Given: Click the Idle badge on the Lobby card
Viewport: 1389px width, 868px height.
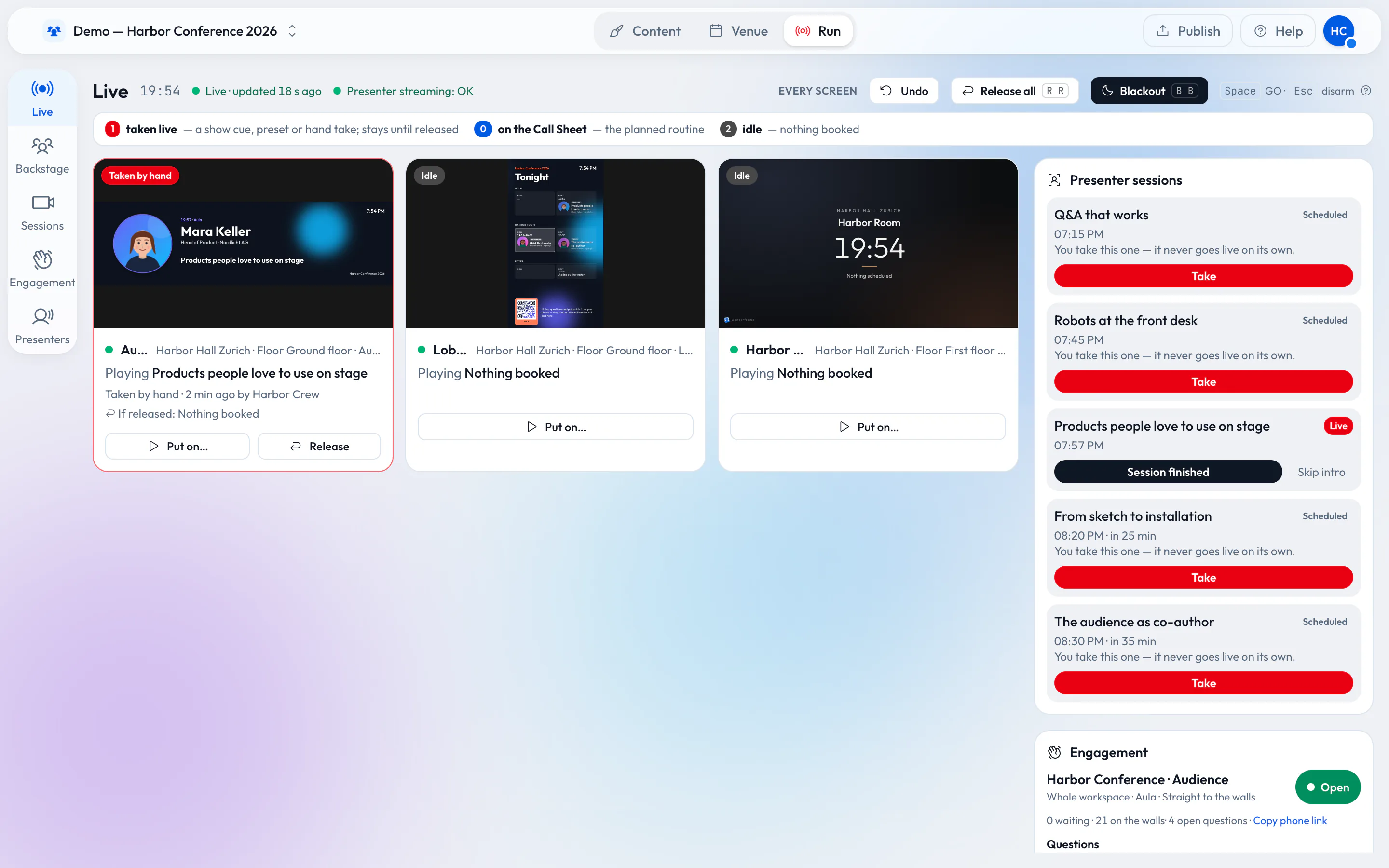Looking at the screenshot, I should pos(429,176).
